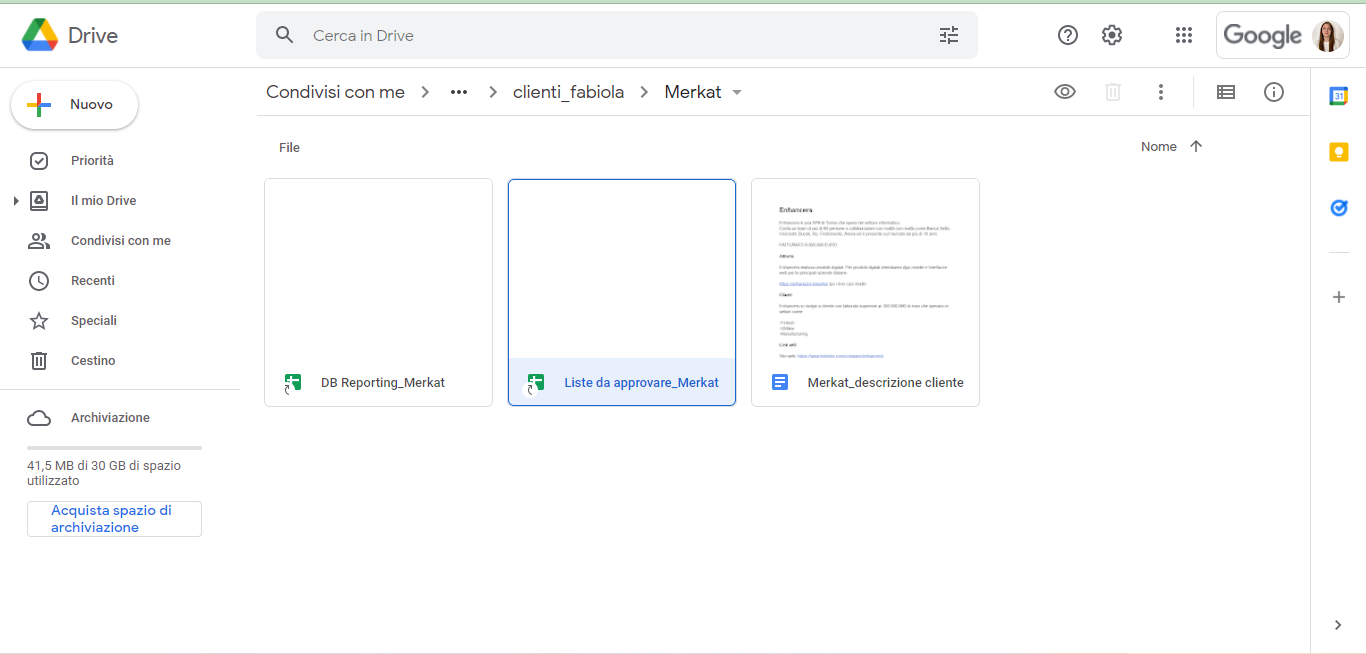Click Sheets icon of DB Reporting_Merkat
The image size is (1366, 654).
[293, 383]
